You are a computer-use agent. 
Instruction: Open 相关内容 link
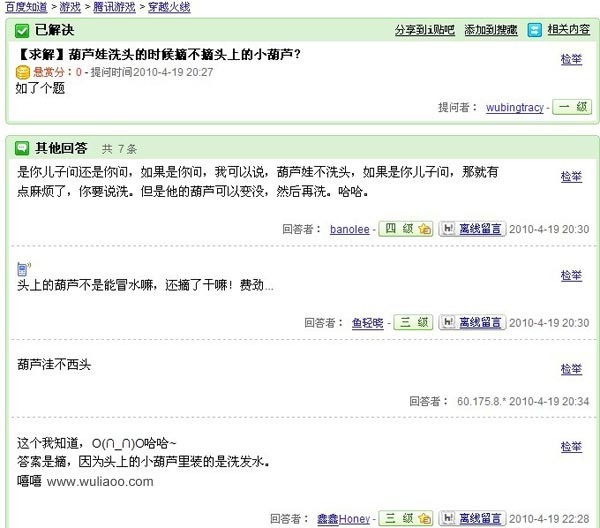coord(569,29)
